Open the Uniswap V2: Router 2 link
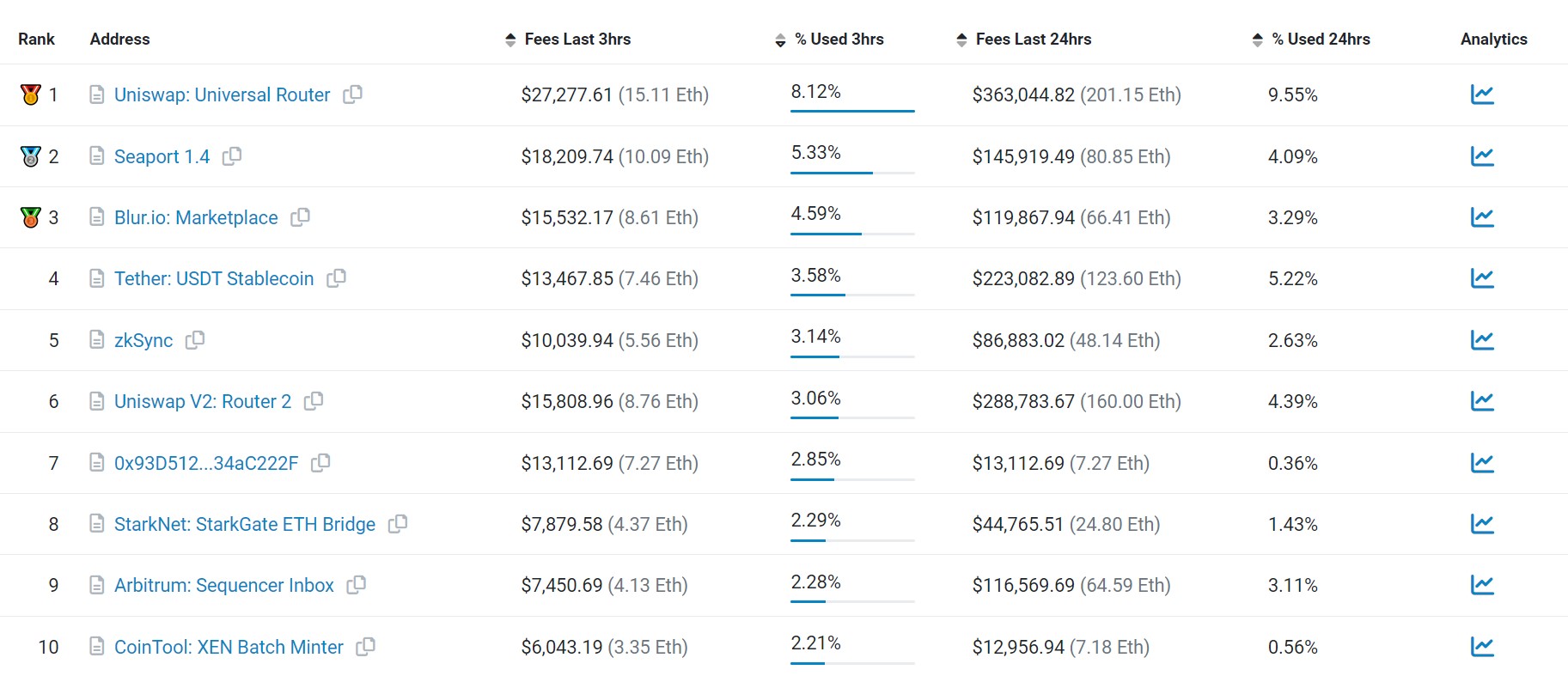This screenshot has height=676, width=1568. (x=203, y=401)
